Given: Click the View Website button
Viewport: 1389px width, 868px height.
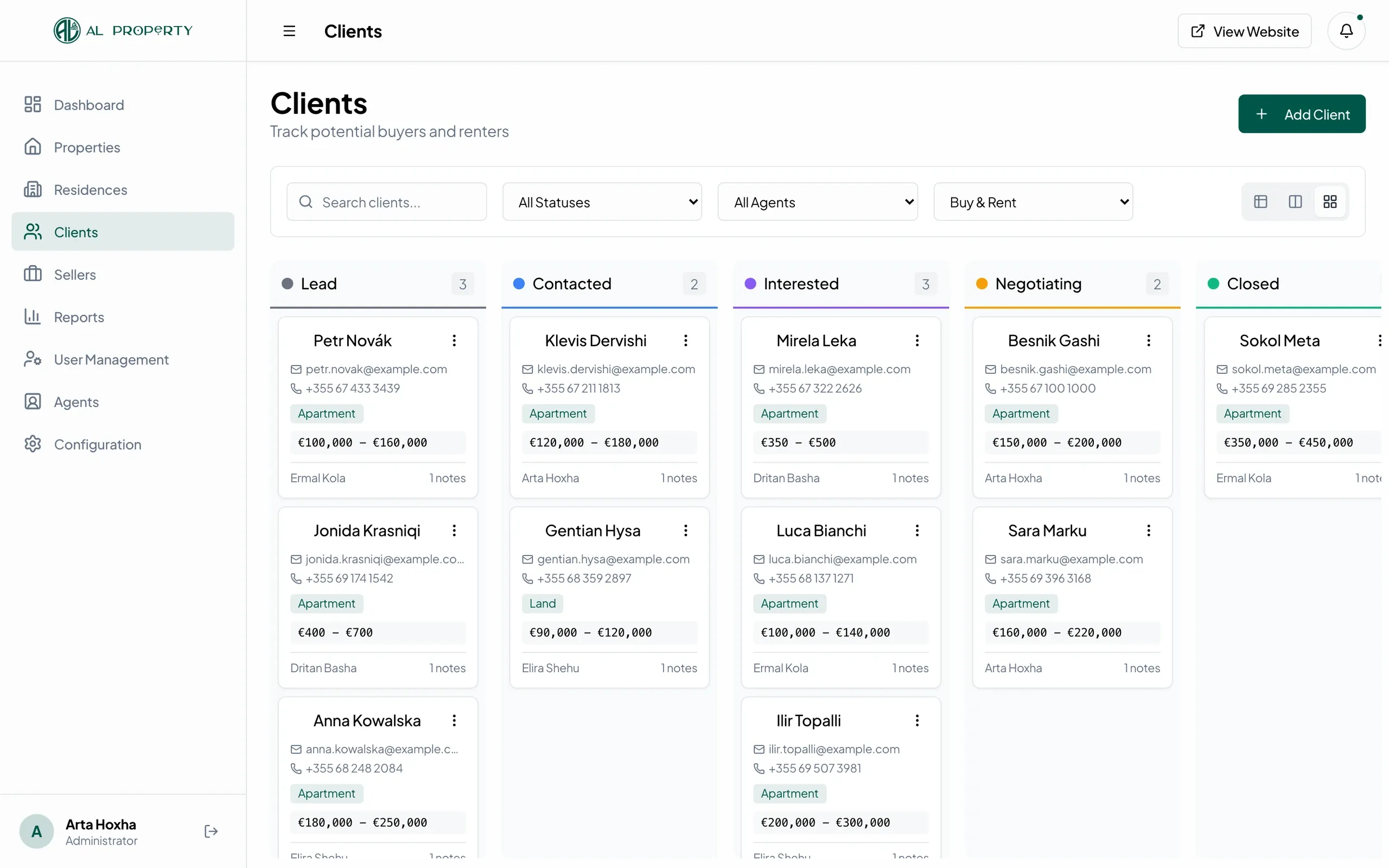Looking at the screenshot, I should [x=1244, y=31].
